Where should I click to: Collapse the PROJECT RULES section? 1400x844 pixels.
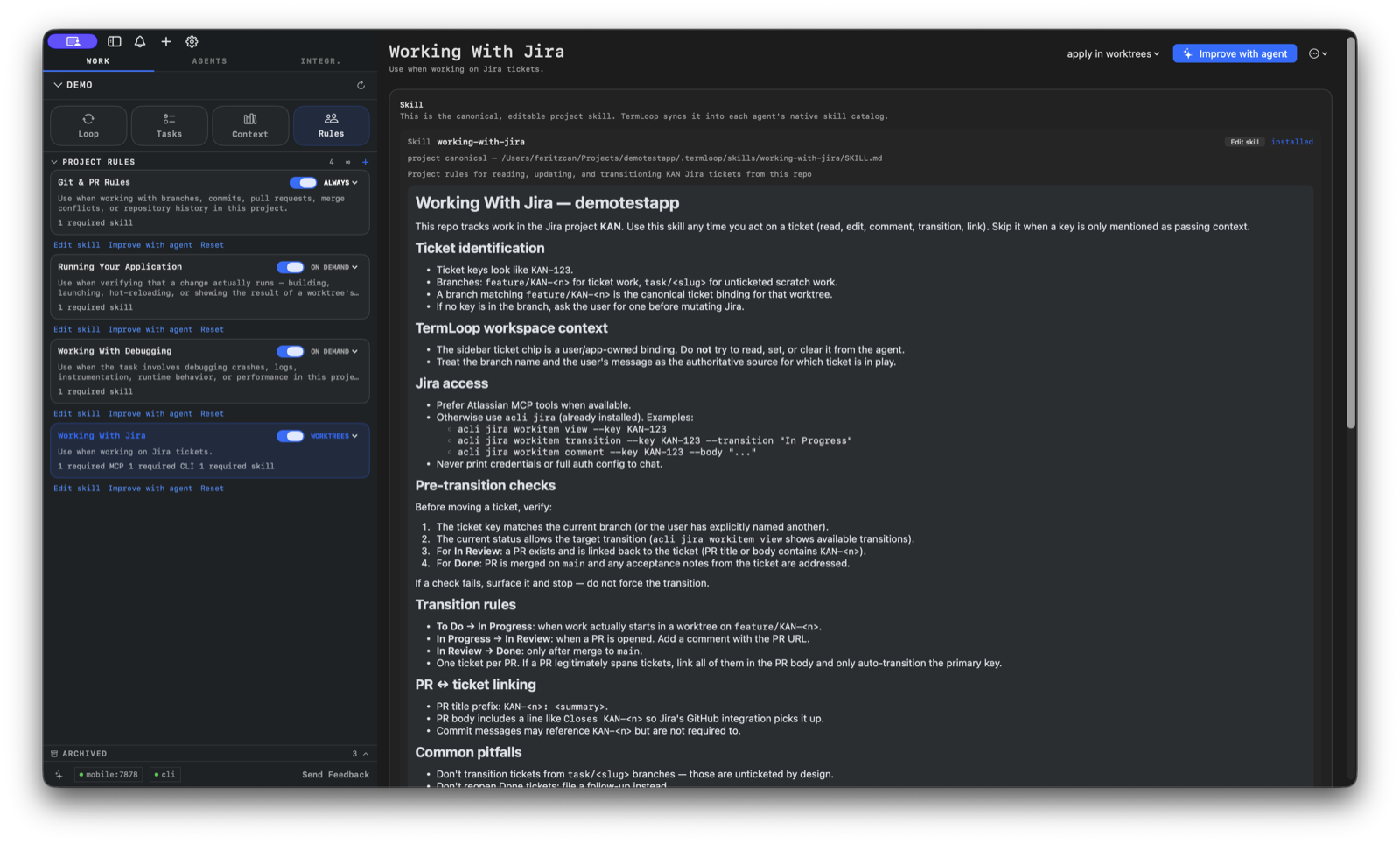coord(54,162)
